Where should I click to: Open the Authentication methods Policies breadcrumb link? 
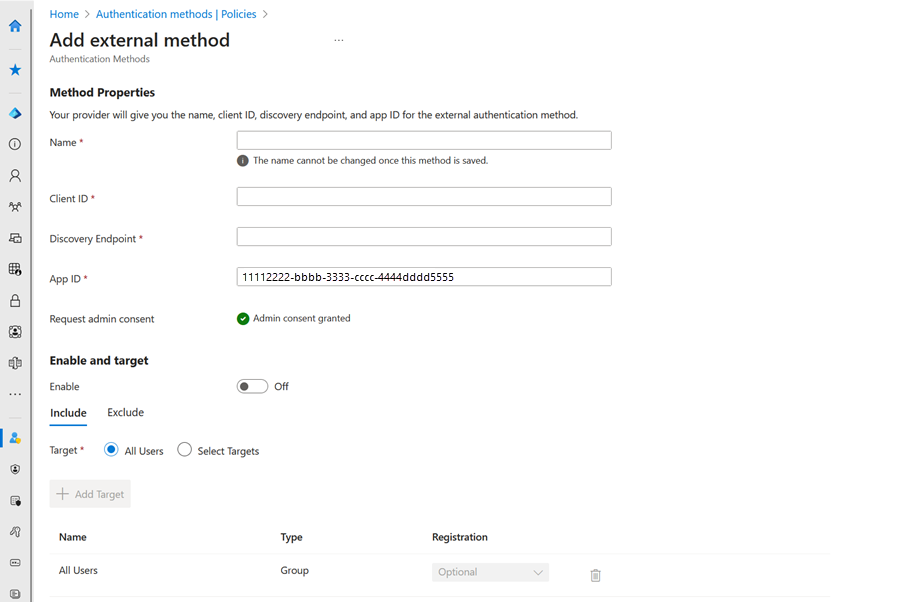pos(175,14)
